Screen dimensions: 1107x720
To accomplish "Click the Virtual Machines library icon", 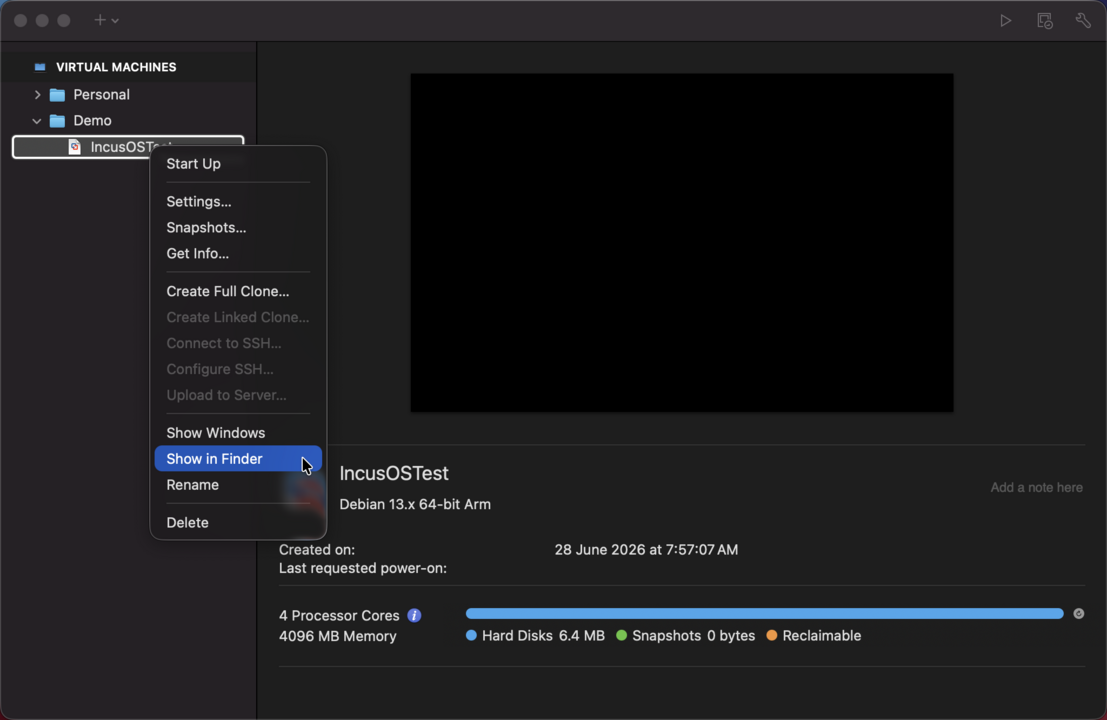I will pyautogui.click(x=40, y=67).
